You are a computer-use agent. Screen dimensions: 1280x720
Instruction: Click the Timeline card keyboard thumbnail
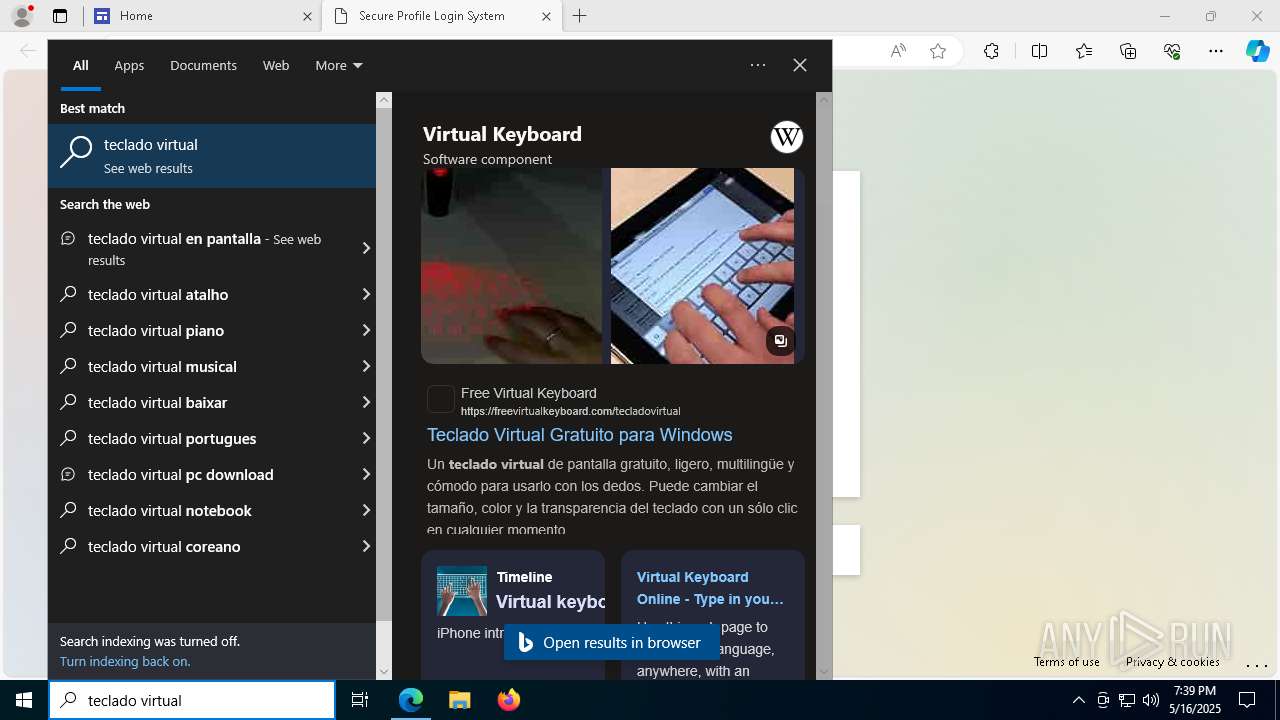(462, 591)
